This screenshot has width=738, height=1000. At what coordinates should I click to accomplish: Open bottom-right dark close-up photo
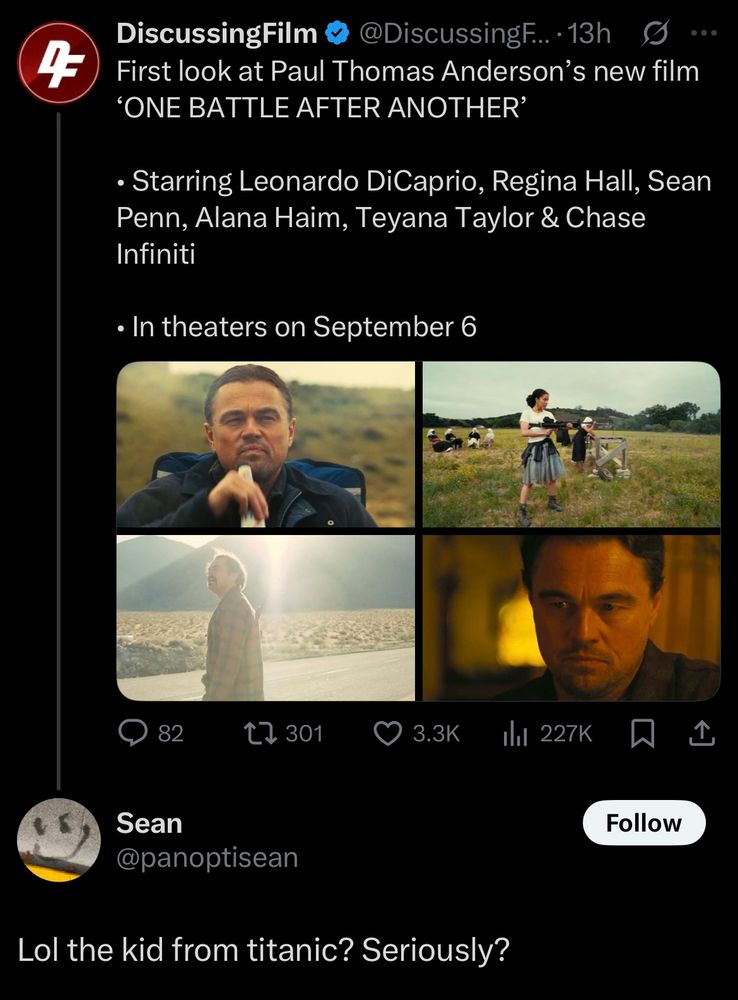point(571,618)
